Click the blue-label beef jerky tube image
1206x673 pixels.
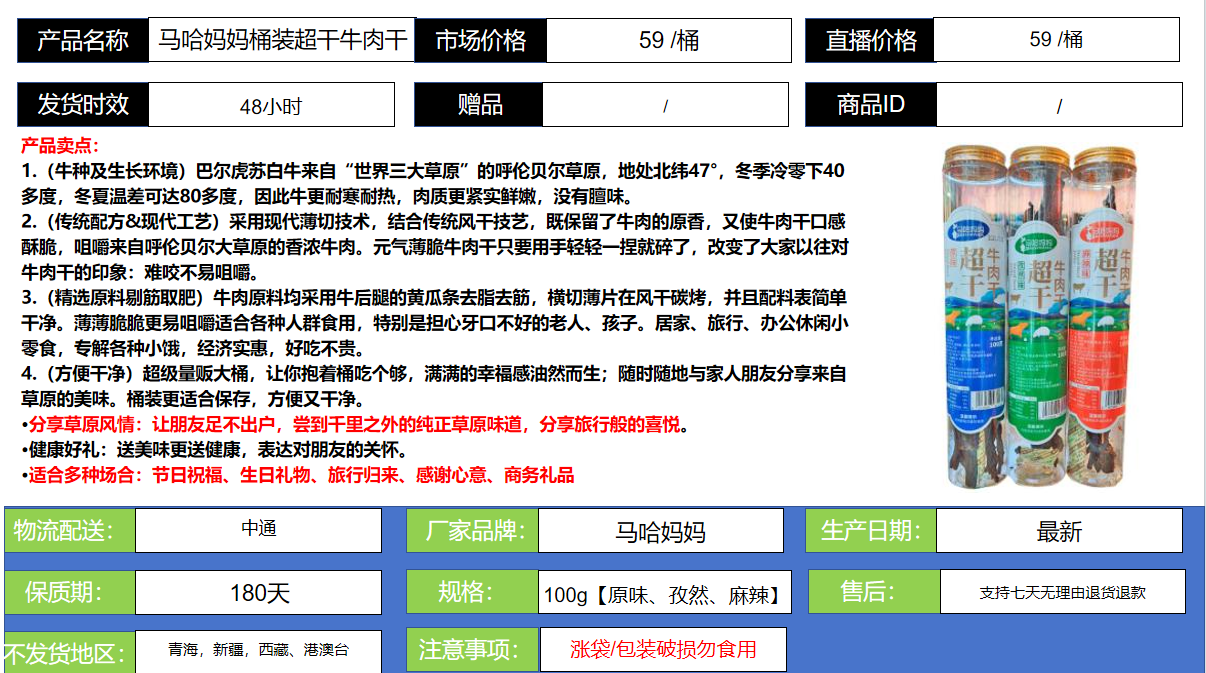tap(976, 315)
